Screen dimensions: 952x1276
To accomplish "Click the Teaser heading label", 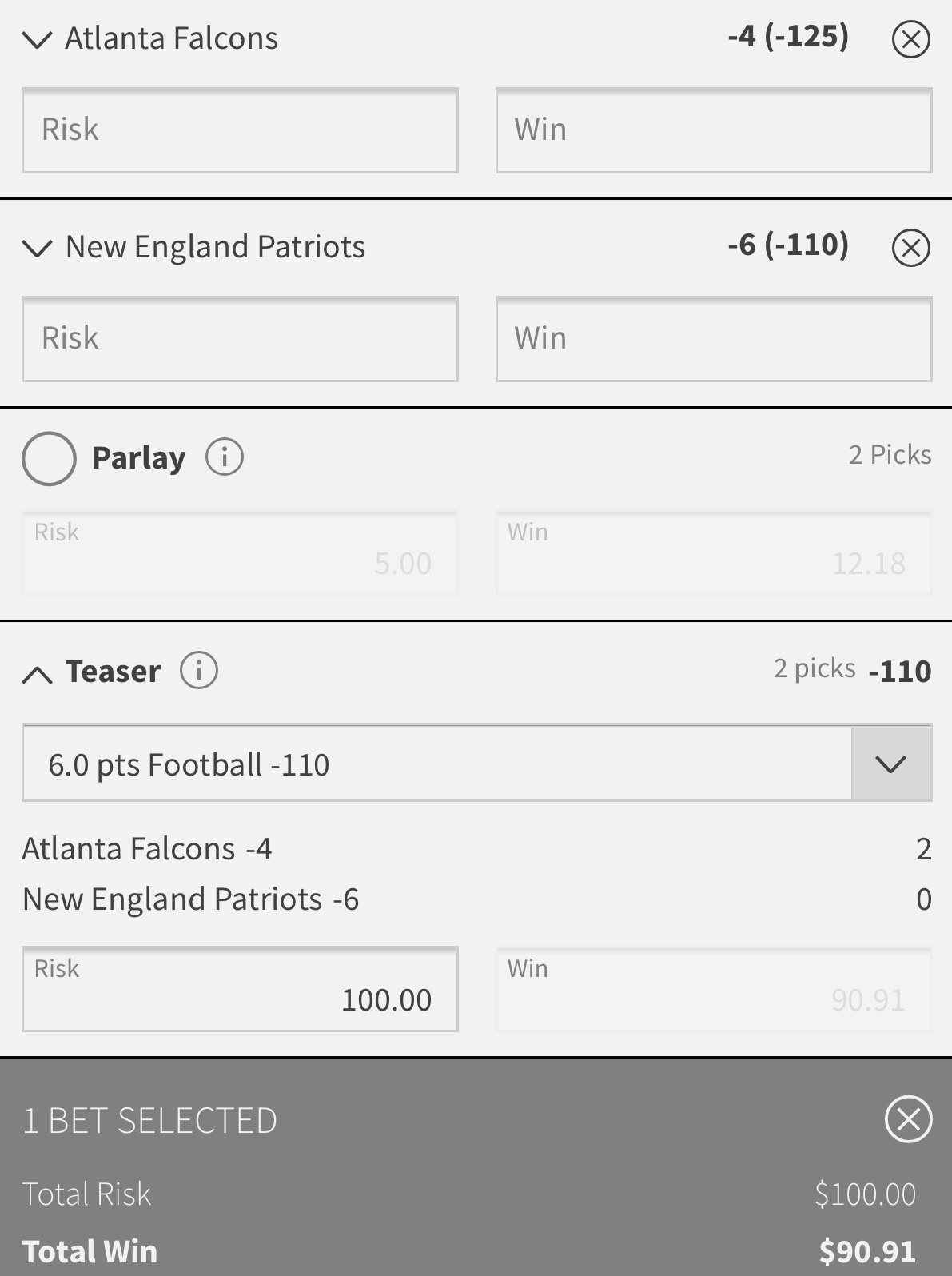I will point(114,672).
